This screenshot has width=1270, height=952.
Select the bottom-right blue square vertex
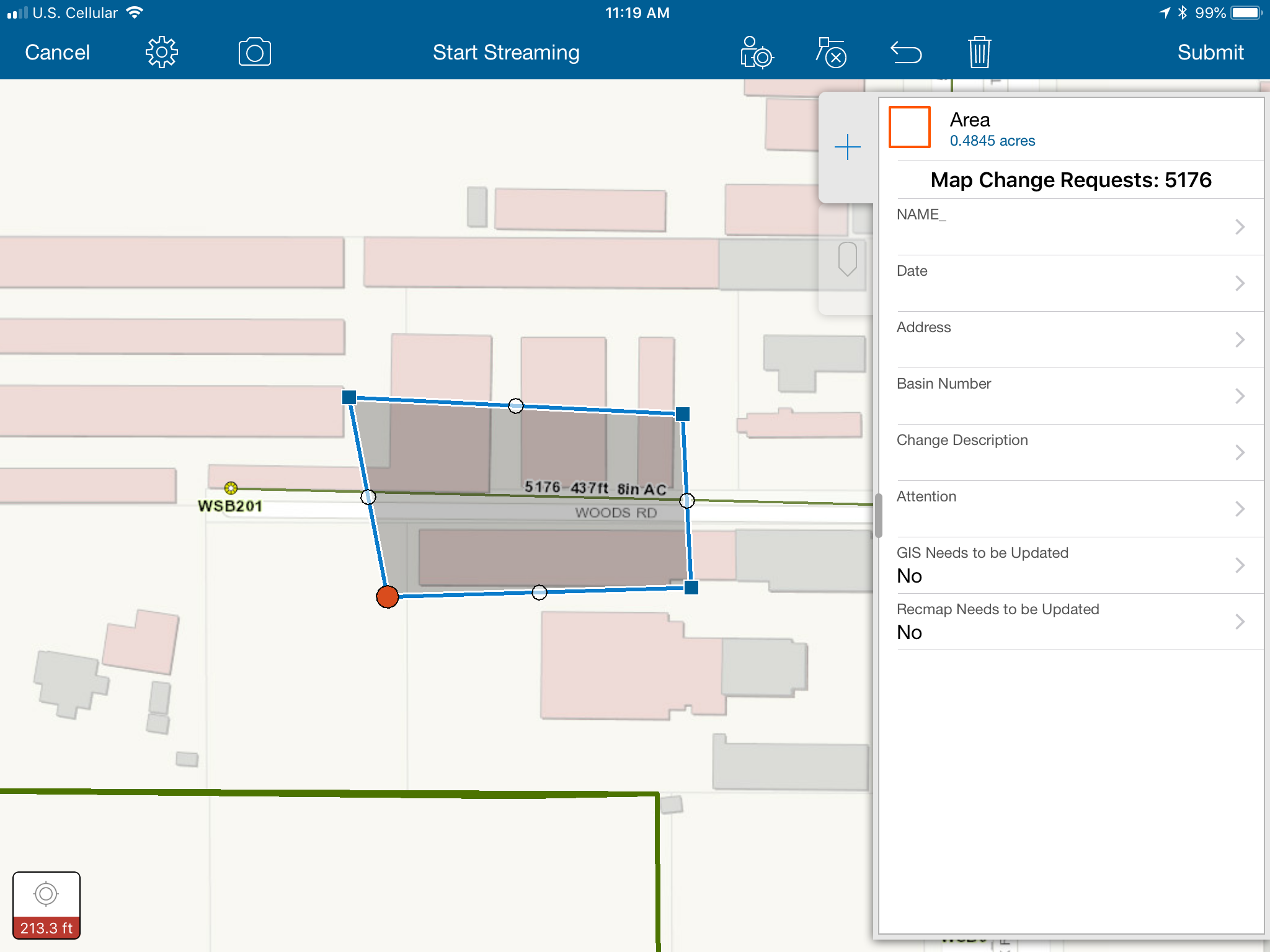tap(691, 588)
